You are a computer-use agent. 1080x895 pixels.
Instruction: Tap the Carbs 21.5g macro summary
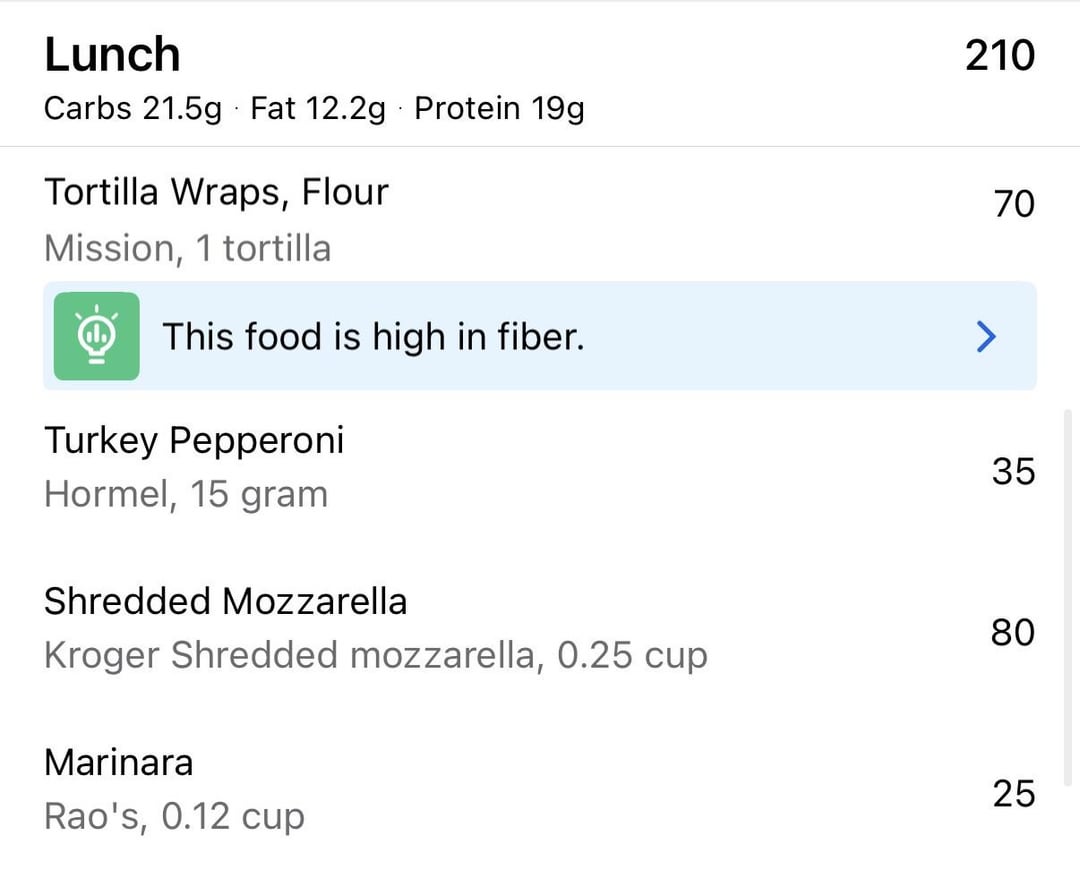click(x=133, y=109)
